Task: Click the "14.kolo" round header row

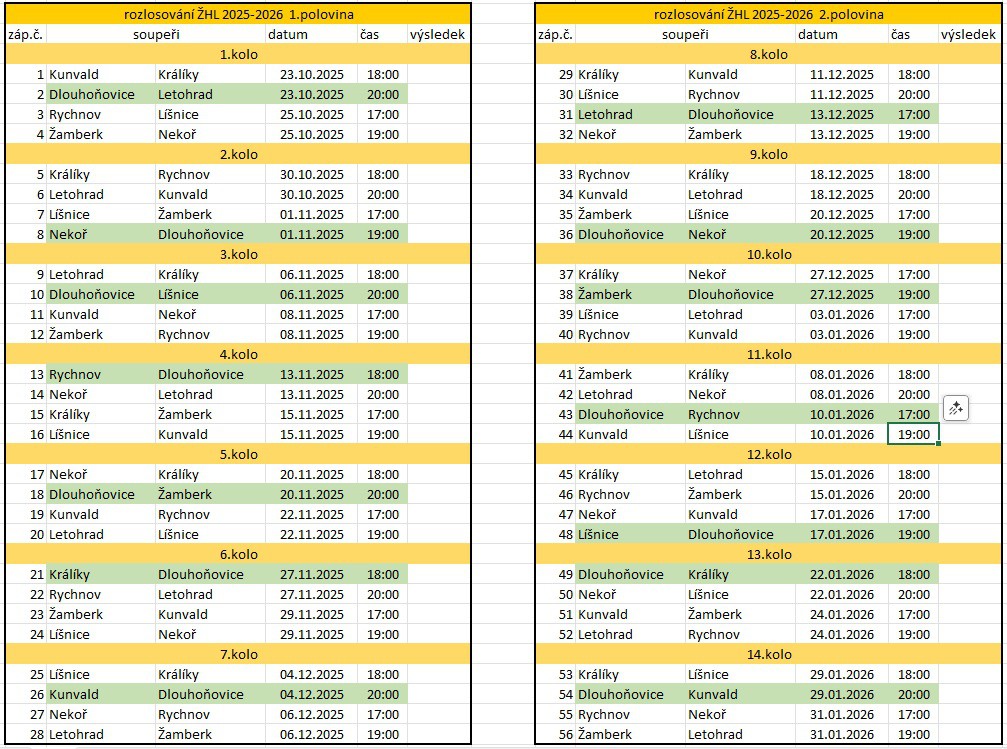Action: tap(768, 654)
